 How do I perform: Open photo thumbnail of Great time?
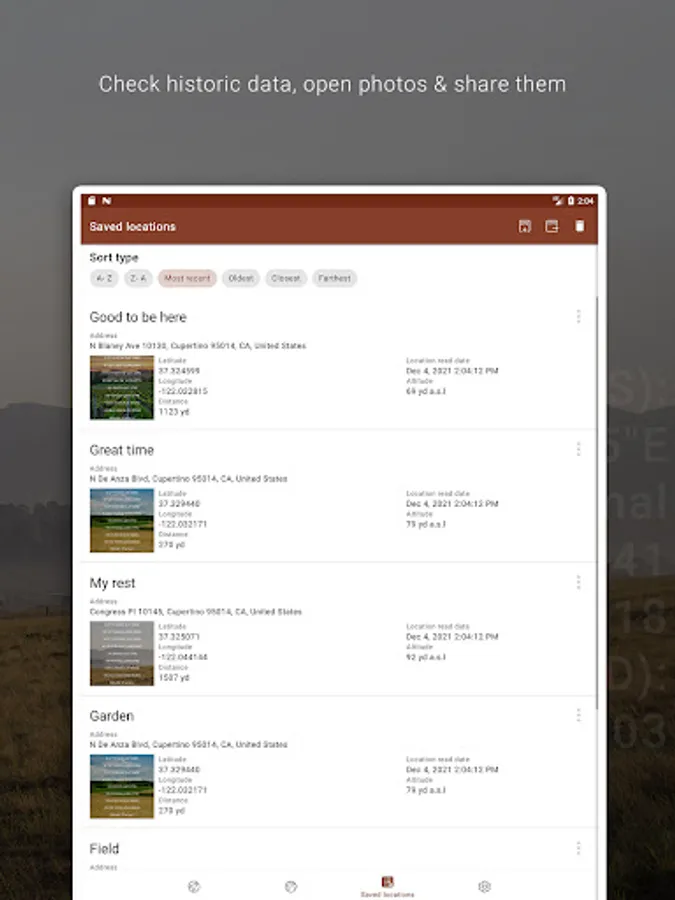tap(122, 520)
